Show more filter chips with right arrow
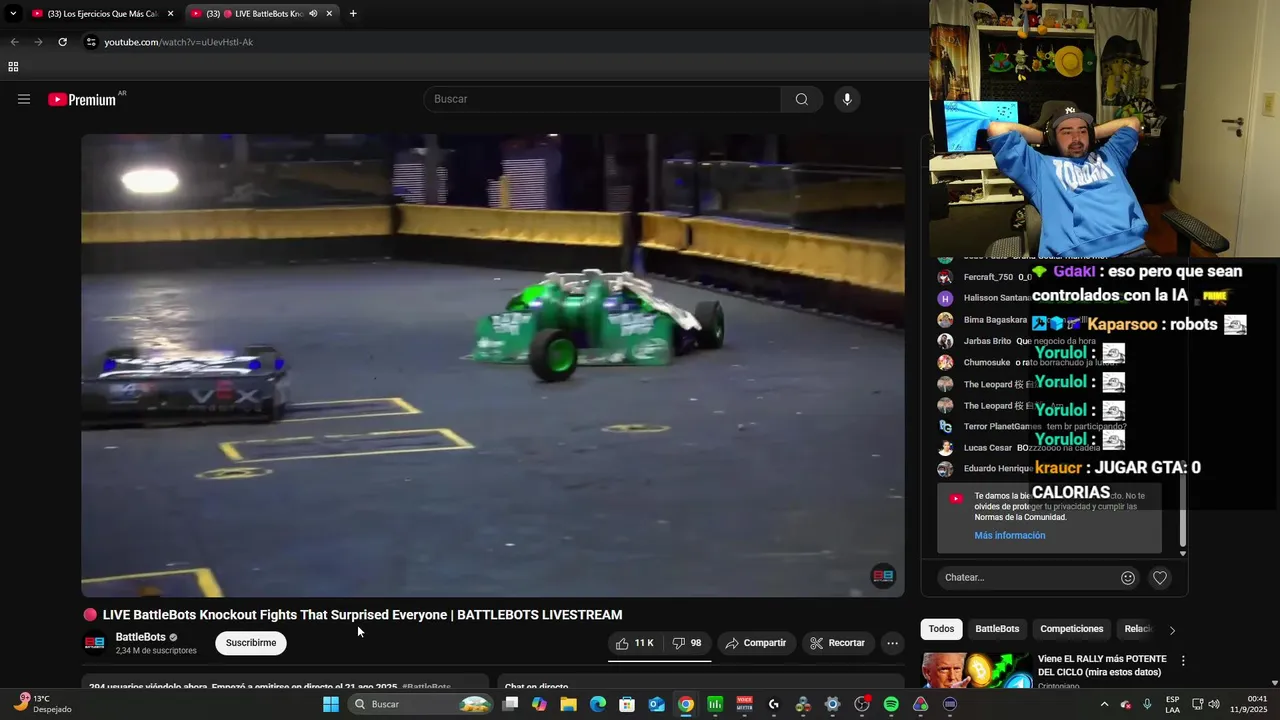The image size is (1280, 720). (1172, 630)
